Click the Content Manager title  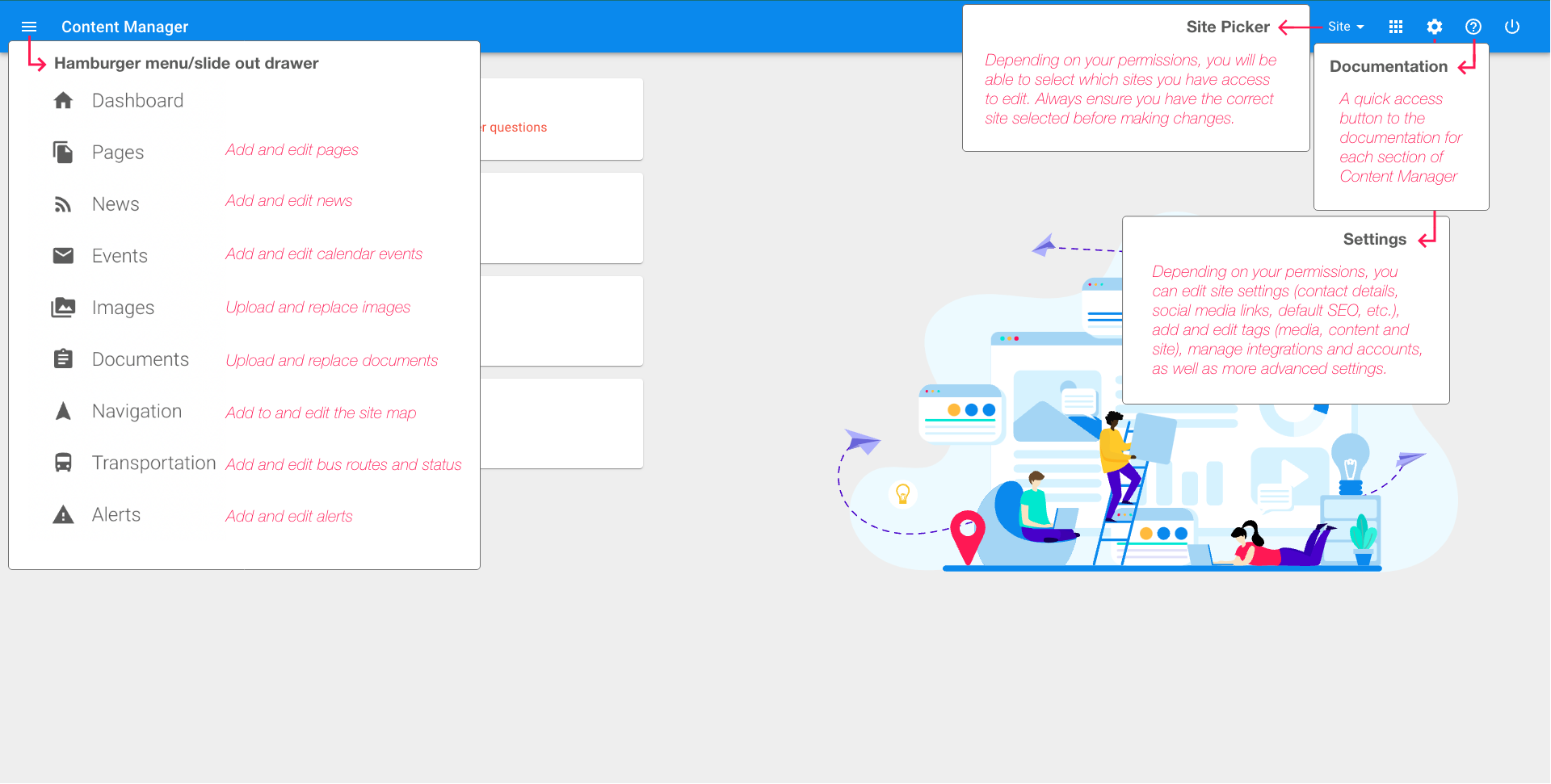tap(124, 27)
